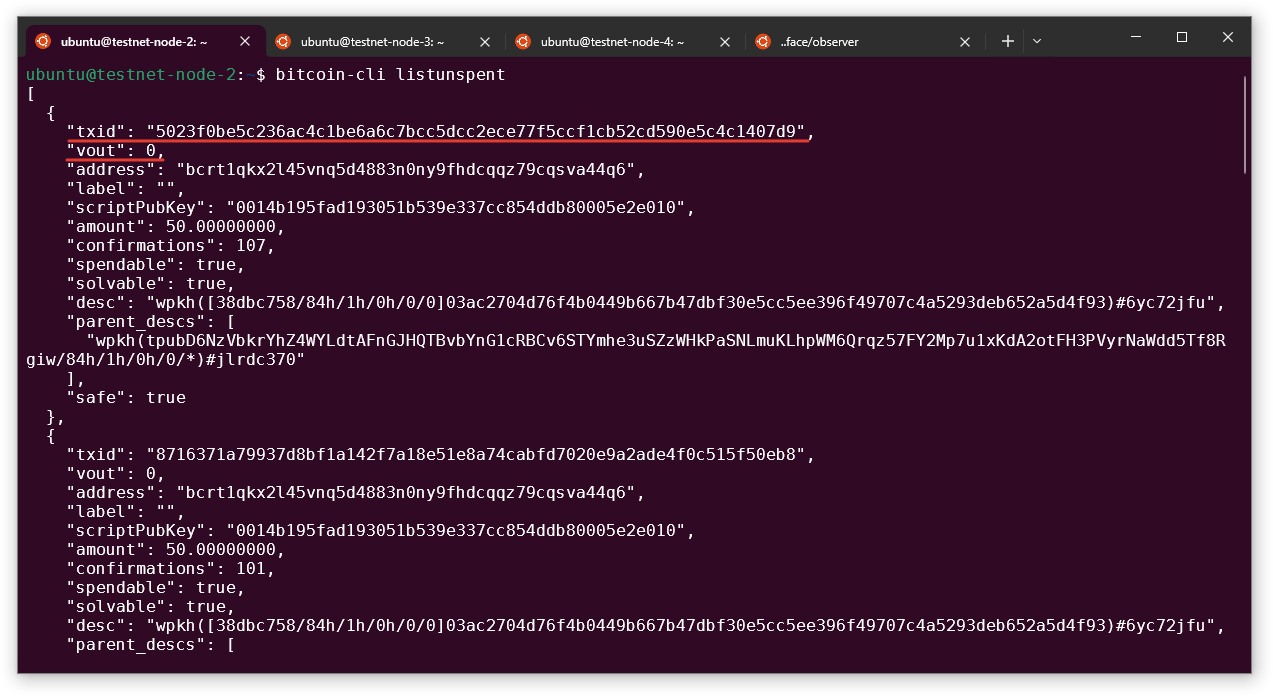The width and height of the screenshot is (1273, 696).
Task: Click the wpkh(tpubD6NzVbkrYhZ4 parent descriptor line
Action: click(x=656, y=340)
